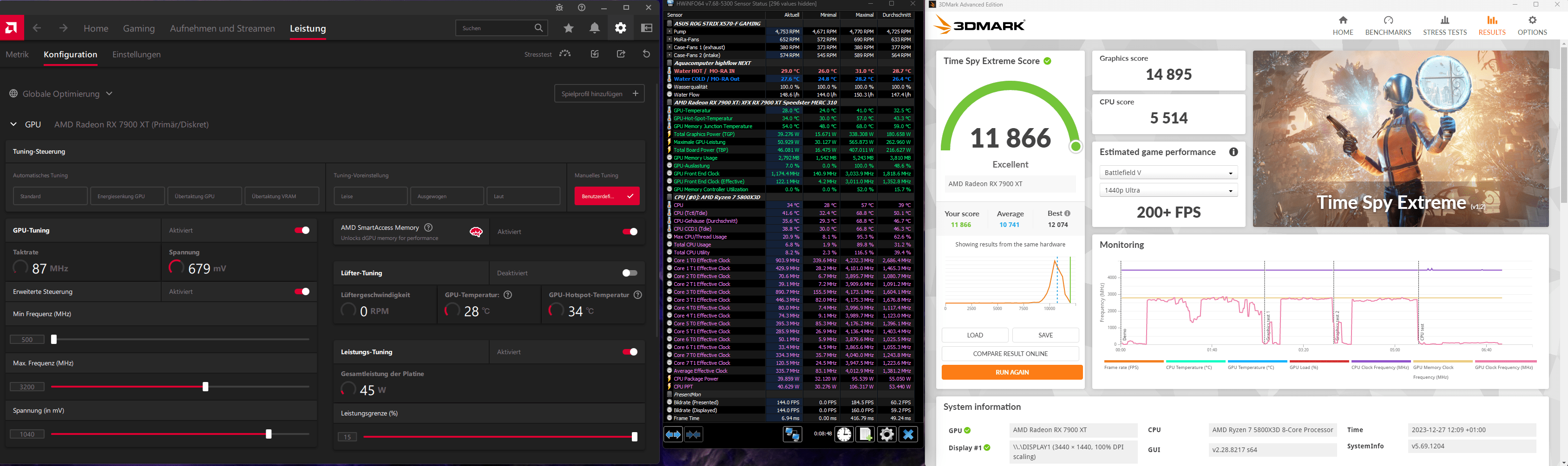
Task: Click the Max. Frequenz value field 3200
Action: 27,387
